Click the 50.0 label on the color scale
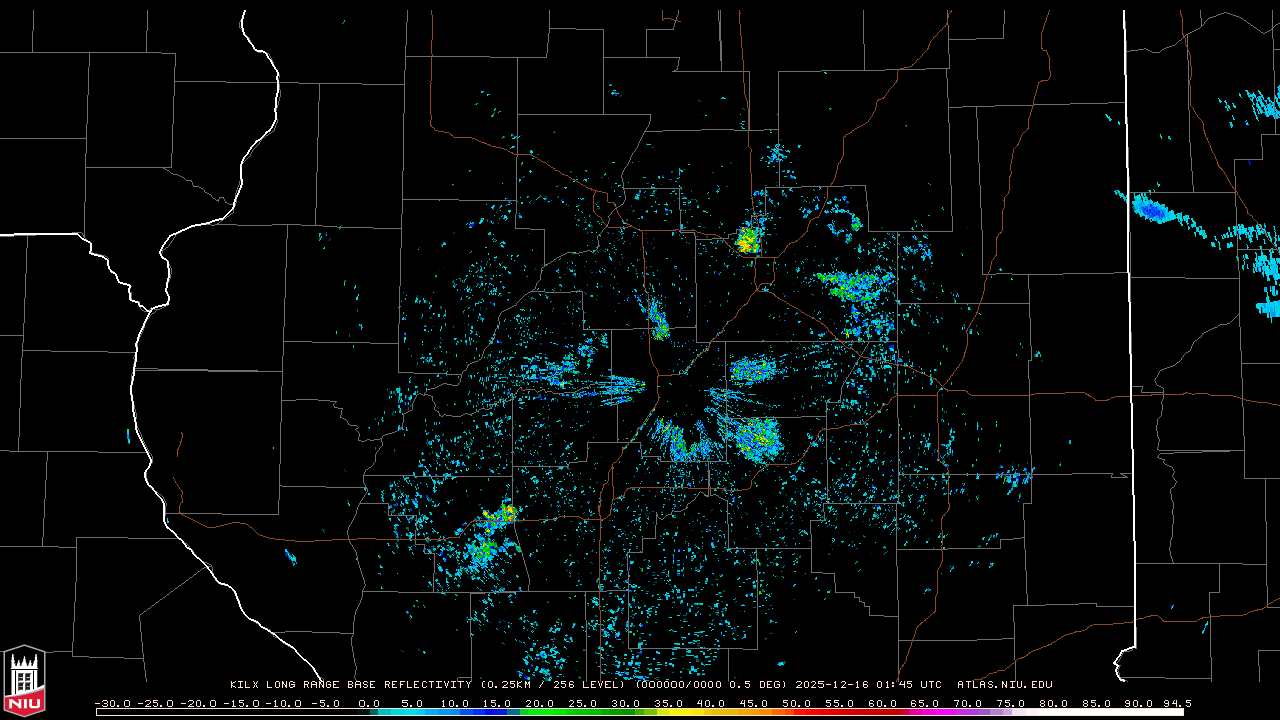Viewport: 1280px width, 720px height. pos(796,703)
